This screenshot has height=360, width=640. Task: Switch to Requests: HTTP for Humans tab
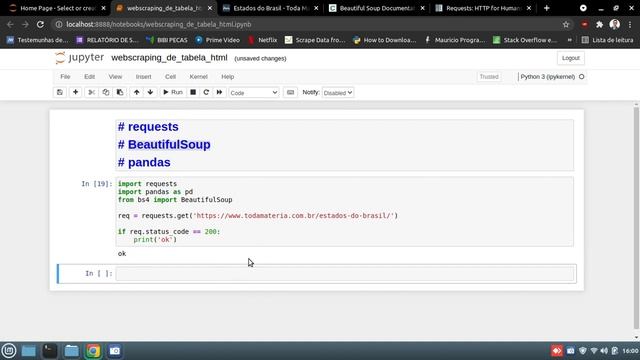[483, 8]
